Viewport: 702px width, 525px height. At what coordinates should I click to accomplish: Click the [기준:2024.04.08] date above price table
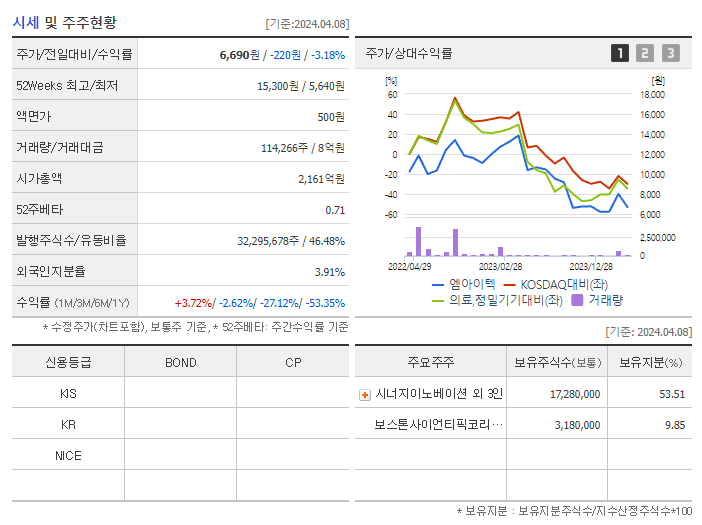pyautogui.click(x=307, y=24)
